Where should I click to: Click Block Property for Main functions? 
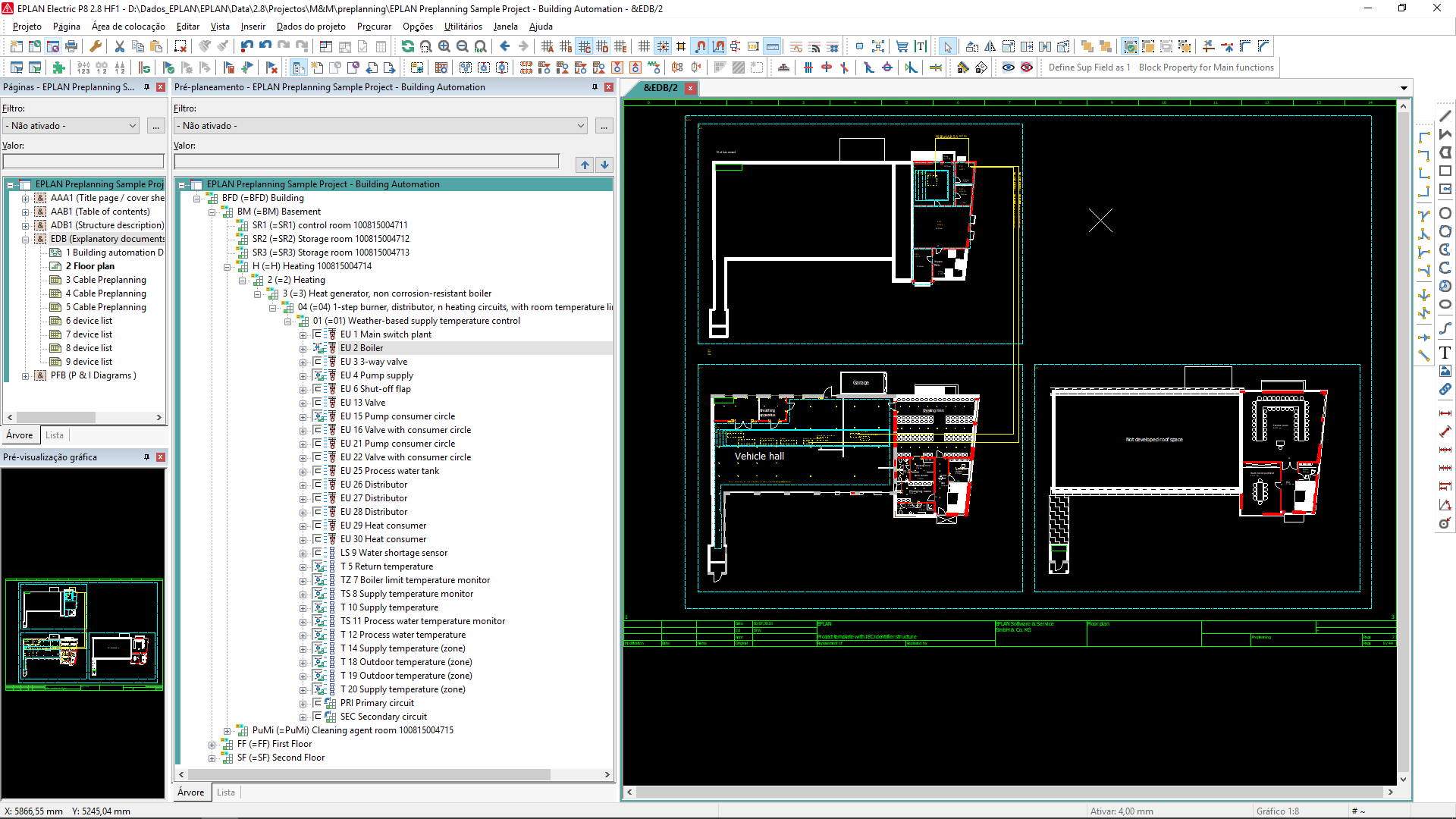tap(1207, 67)
